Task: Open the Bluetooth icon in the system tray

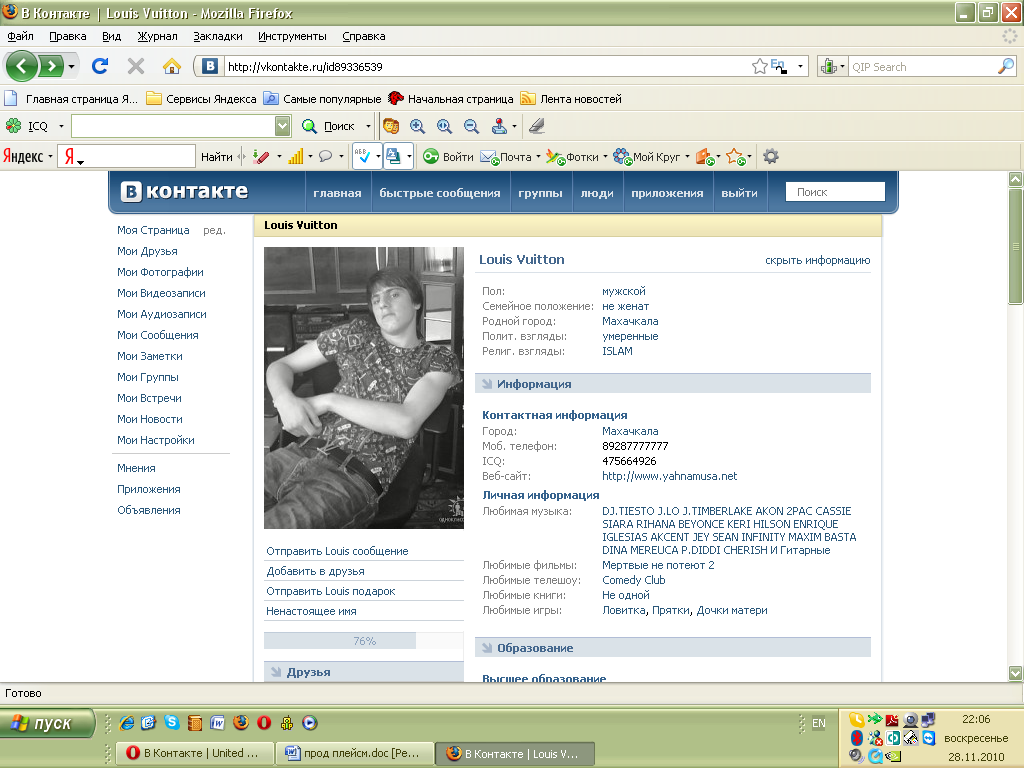Action: 857,738
